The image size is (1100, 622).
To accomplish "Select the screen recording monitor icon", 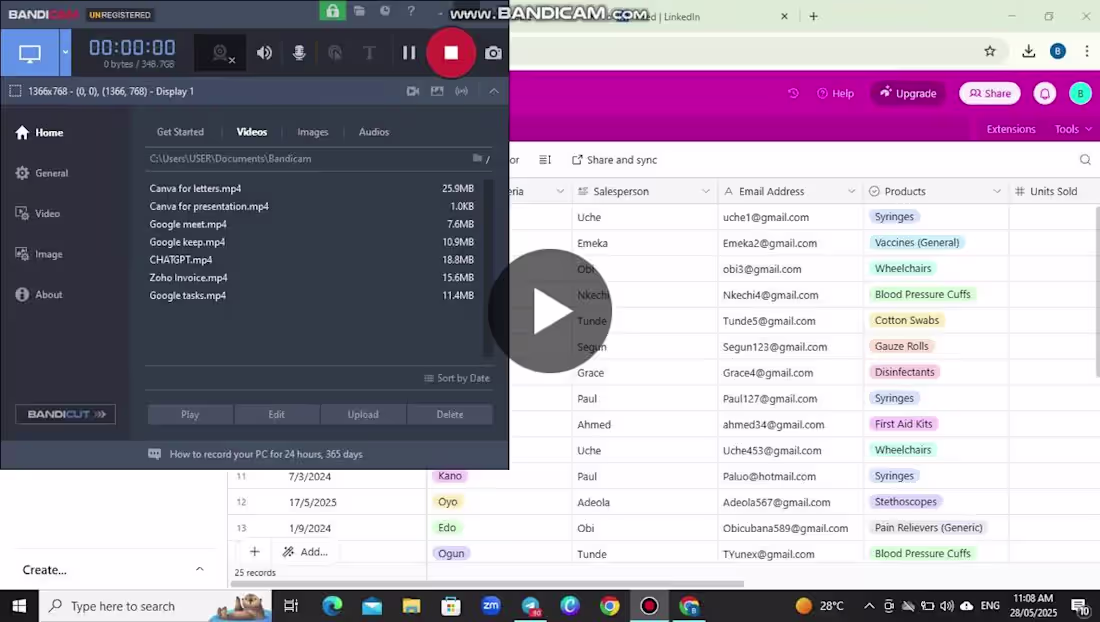I will pyautogui.click(x=33, y=52).
